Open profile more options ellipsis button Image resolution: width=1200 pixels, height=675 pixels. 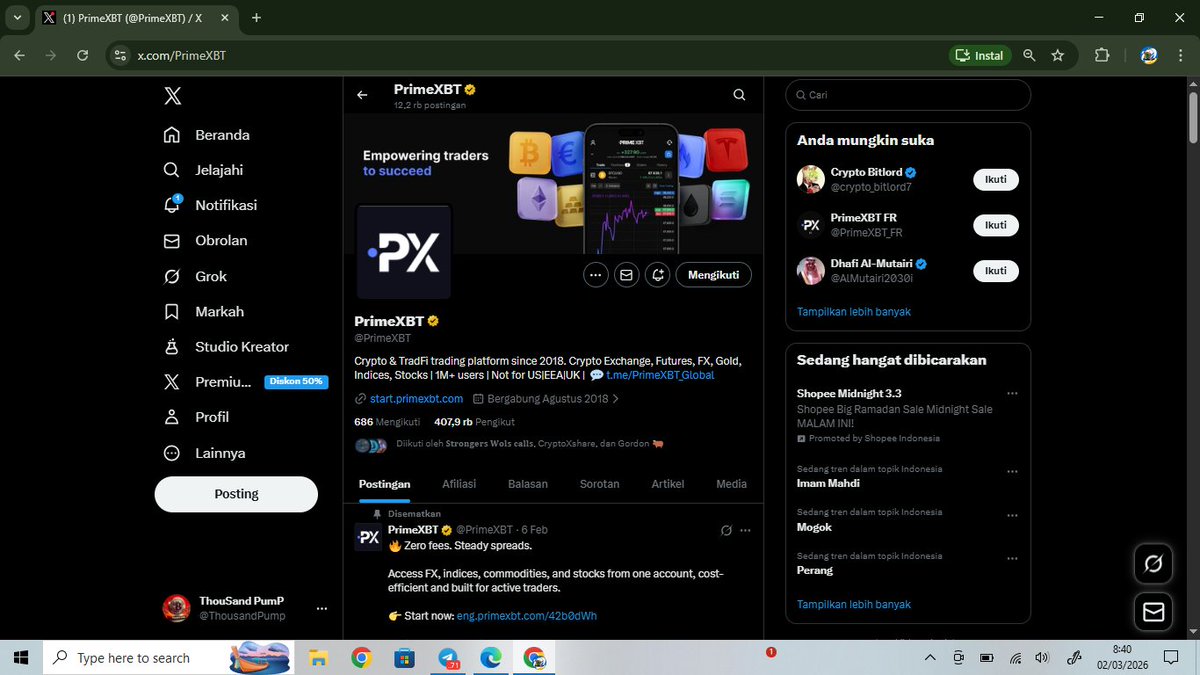[x=596, y=275]
